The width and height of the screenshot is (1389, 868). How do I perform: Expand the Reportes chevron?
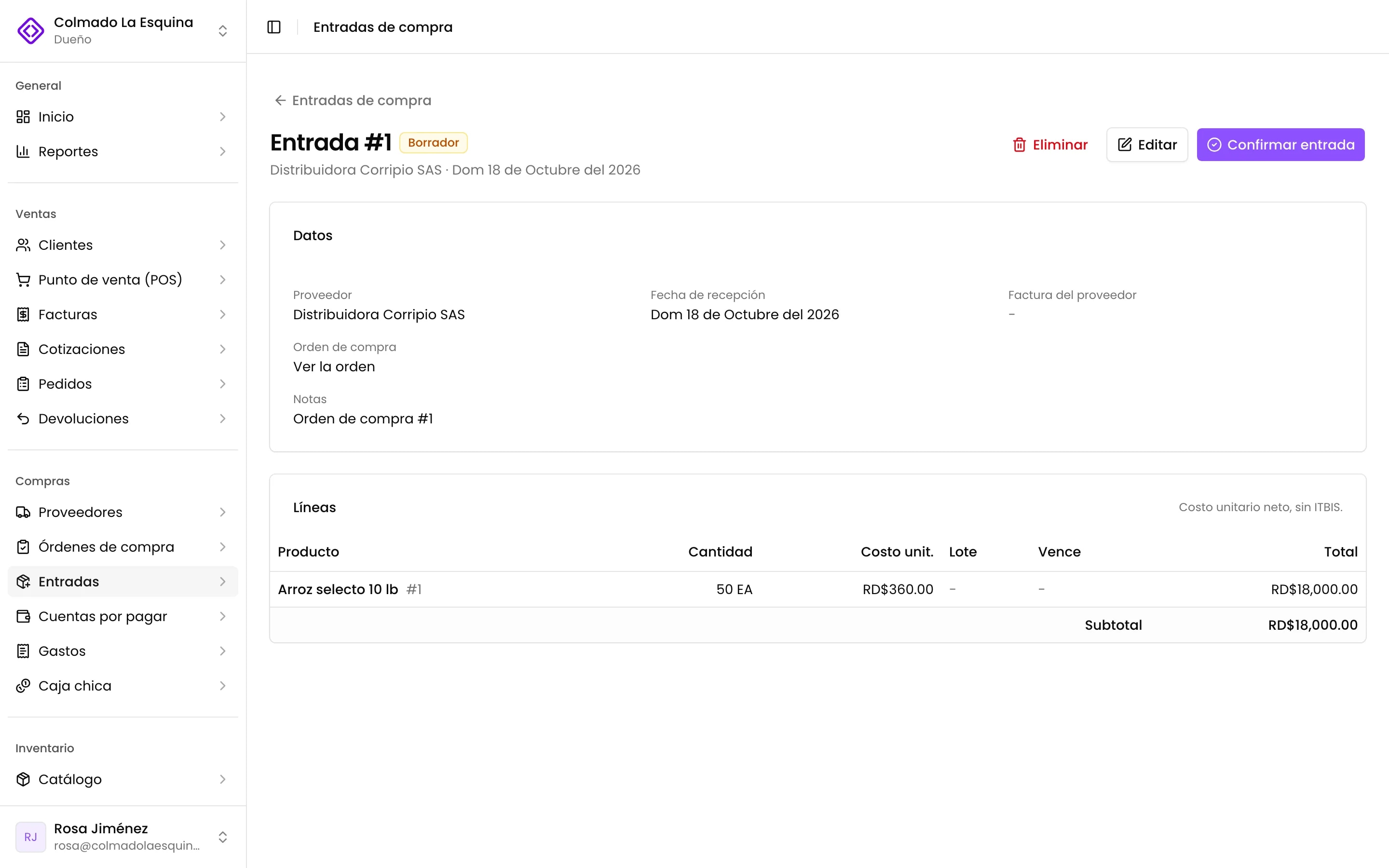point(223,151)
